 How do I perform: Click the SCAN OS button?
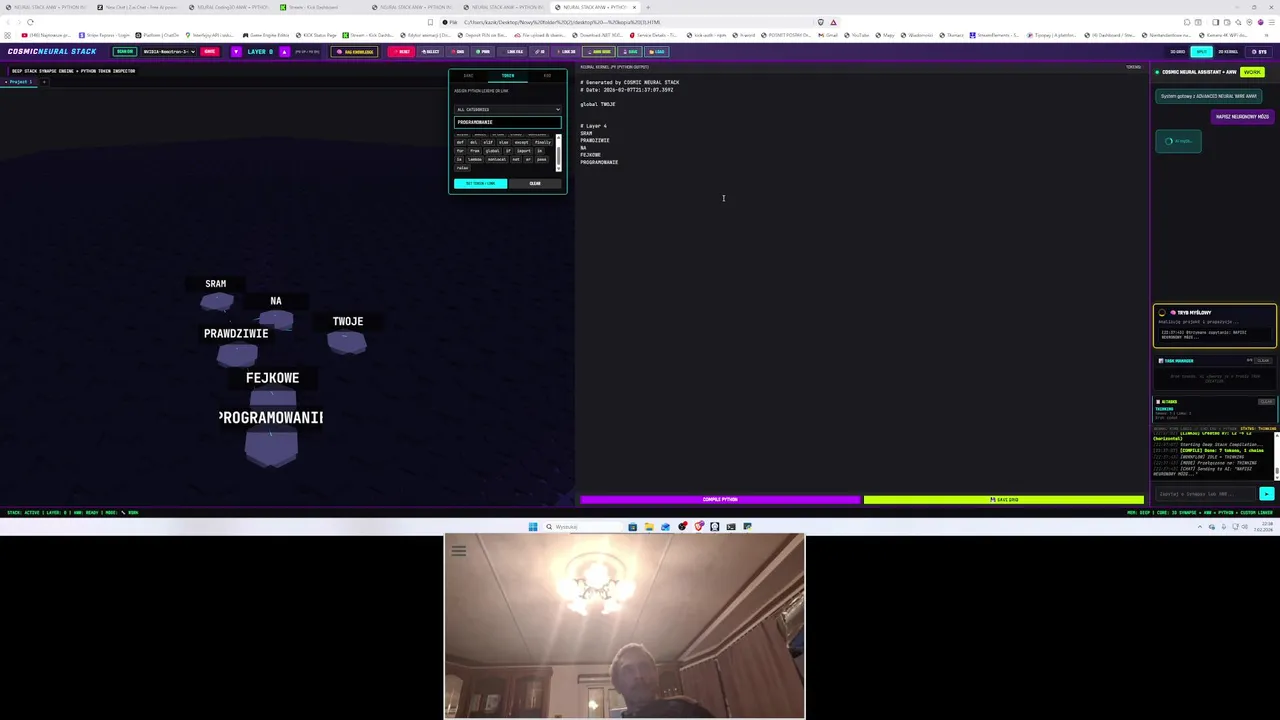pyautogui.click(x=124, y=51)
